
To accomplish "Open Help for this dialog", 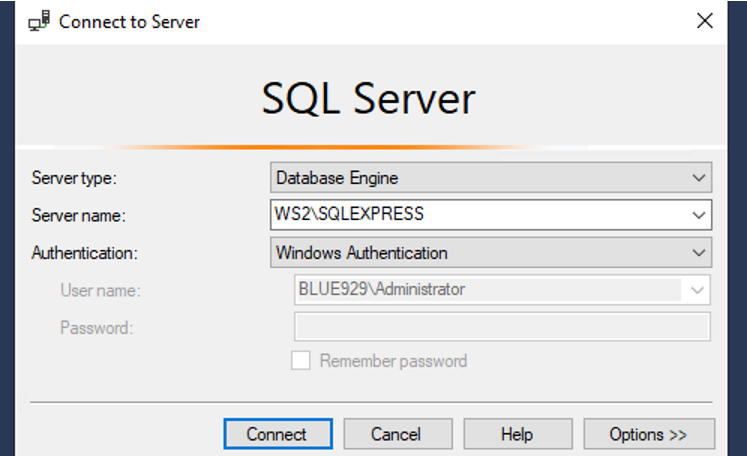I will (x=517, y=434).
